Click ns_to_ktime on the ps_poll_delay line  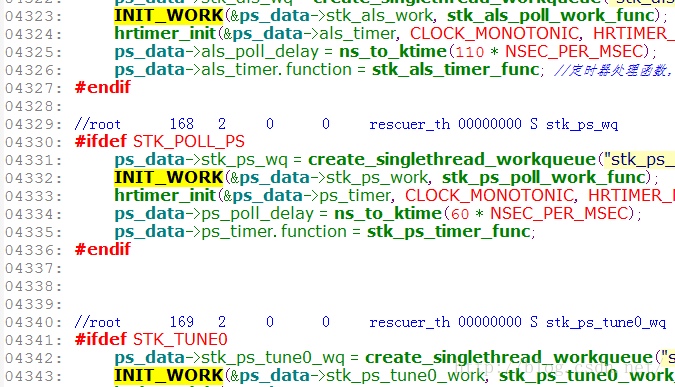coord(388,214)
